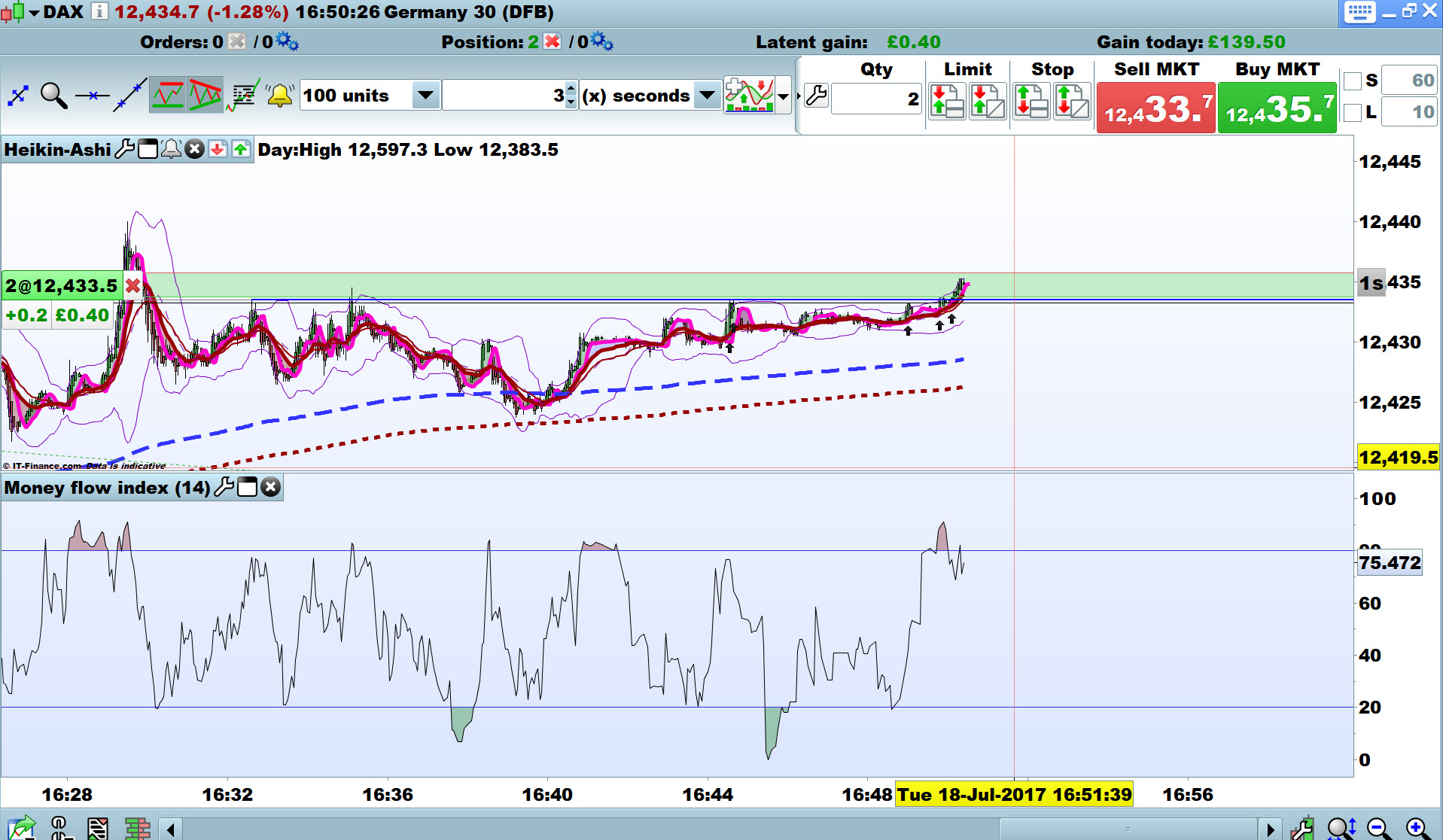This screenshot has width=1443, height=840.
Task: Click the scroll right arrow of the chart scrollbar
Action: pyautogui.click(x=1271, y=829)
